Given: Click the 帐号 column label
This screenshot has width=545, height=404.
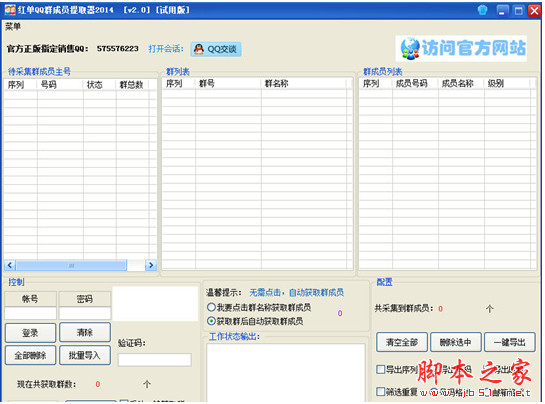Looking at the screenshot, I should pyautogui.click(x=30, y=299).
